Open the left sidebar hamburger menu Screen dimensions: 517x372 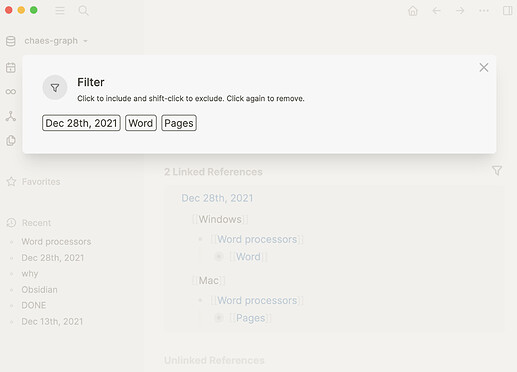[60, 11]
